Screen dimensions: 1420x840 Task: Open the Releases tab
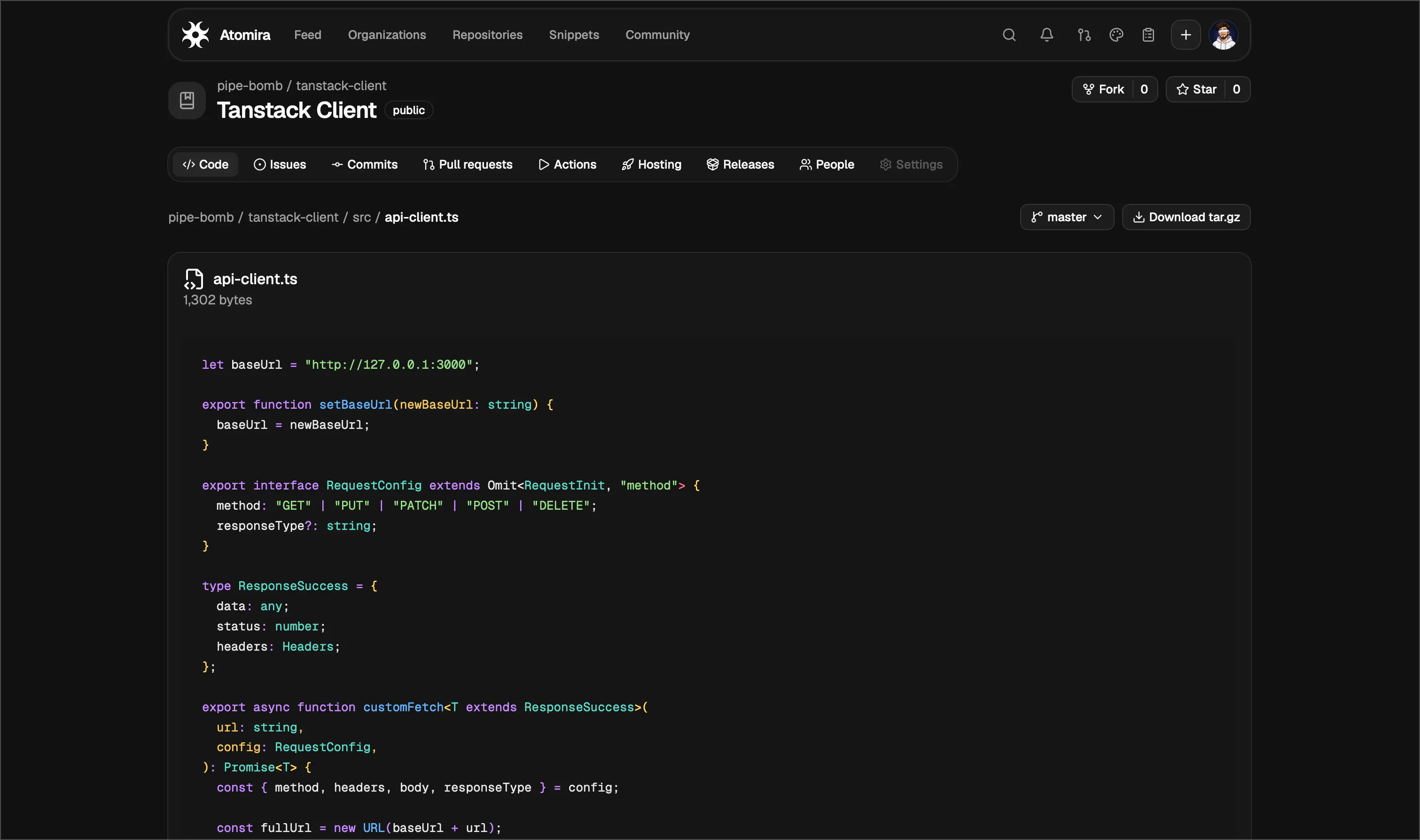click(x=740, y=165)
